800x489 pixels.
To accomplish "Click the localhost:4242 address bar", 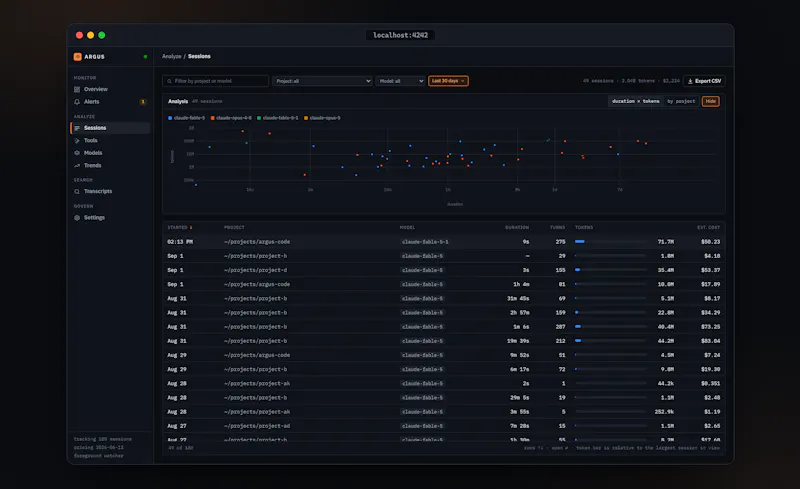I will point(401,35).
